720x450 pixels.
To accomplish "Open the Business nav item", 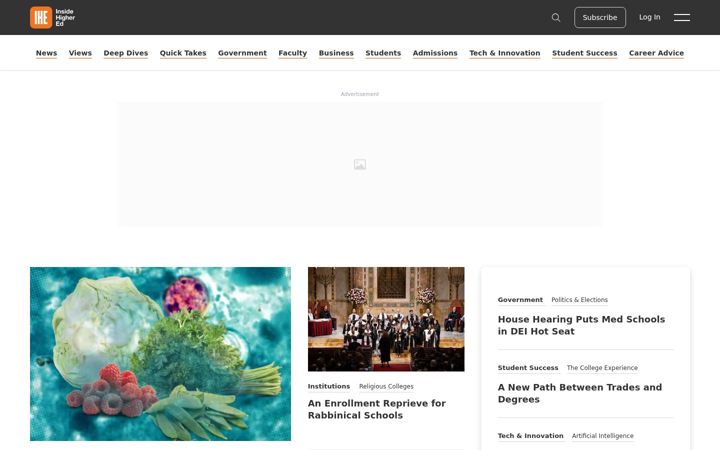I will click(336, 53).
